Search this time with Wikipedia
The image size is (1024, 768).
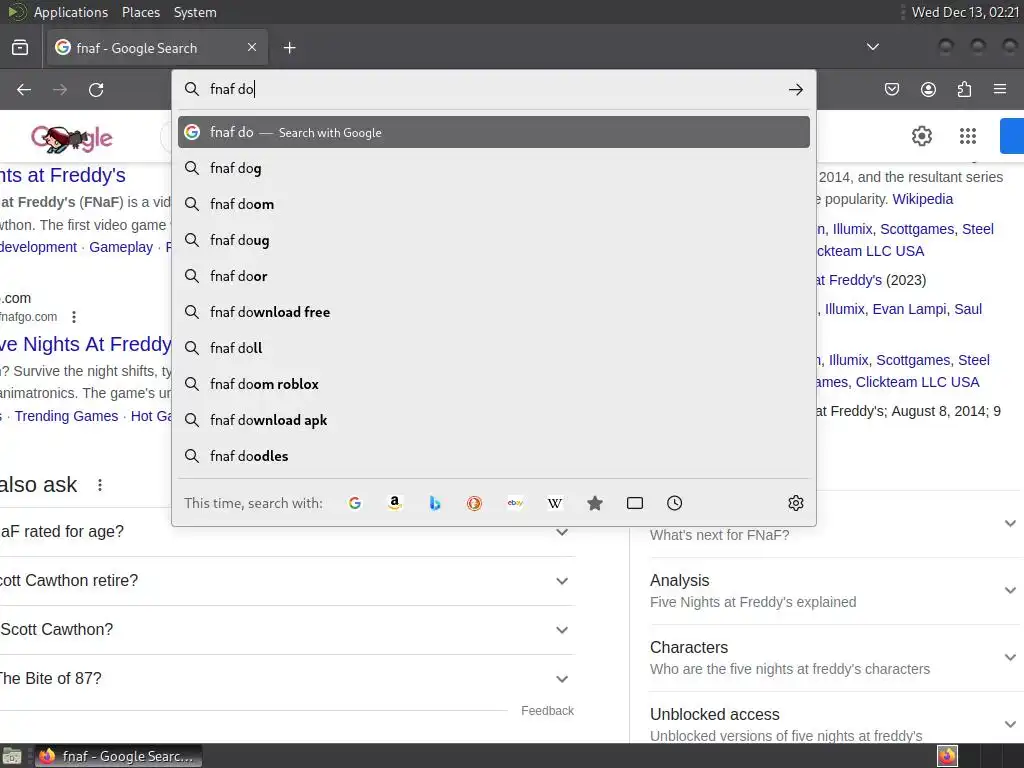point(555,503)
